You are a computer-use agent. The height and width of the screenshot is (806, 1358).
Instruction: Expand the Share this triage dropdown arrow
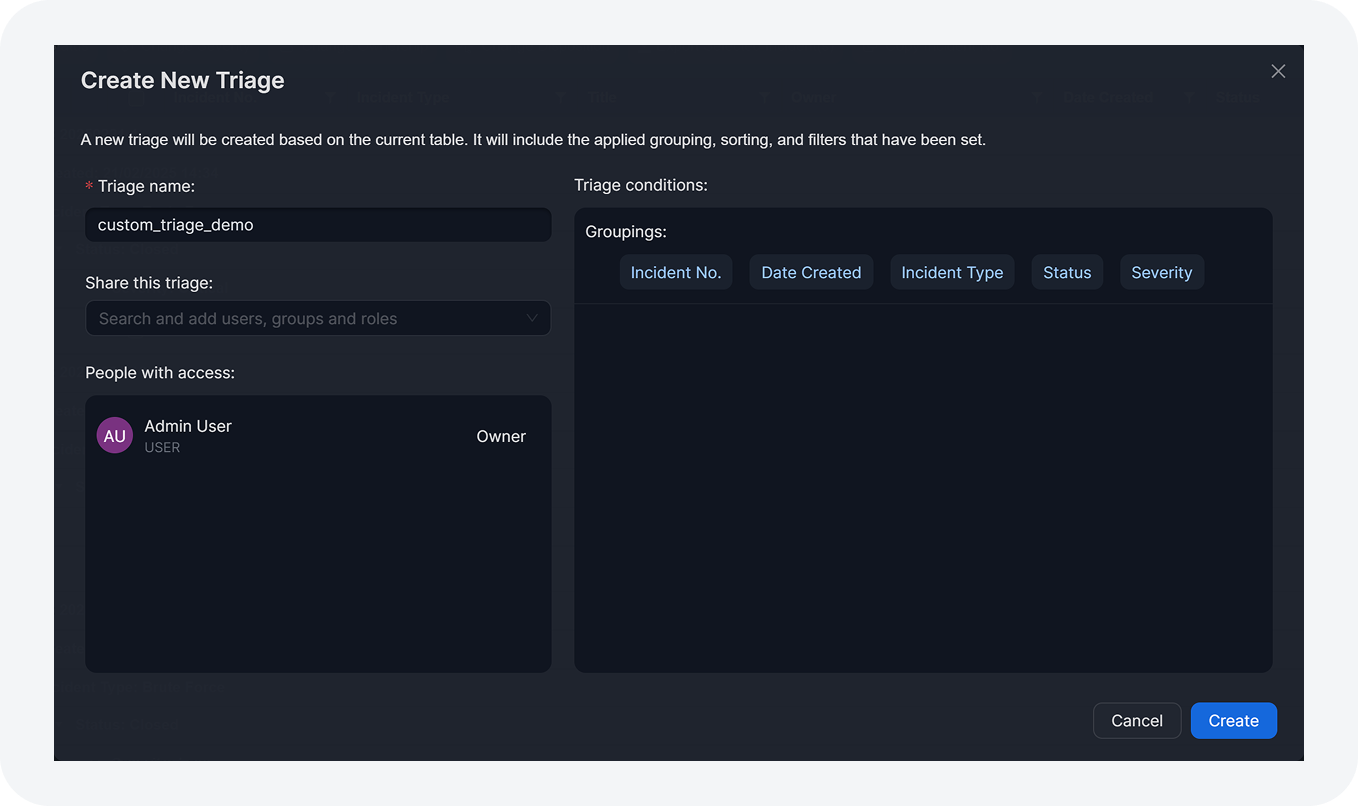coord(532,319)
